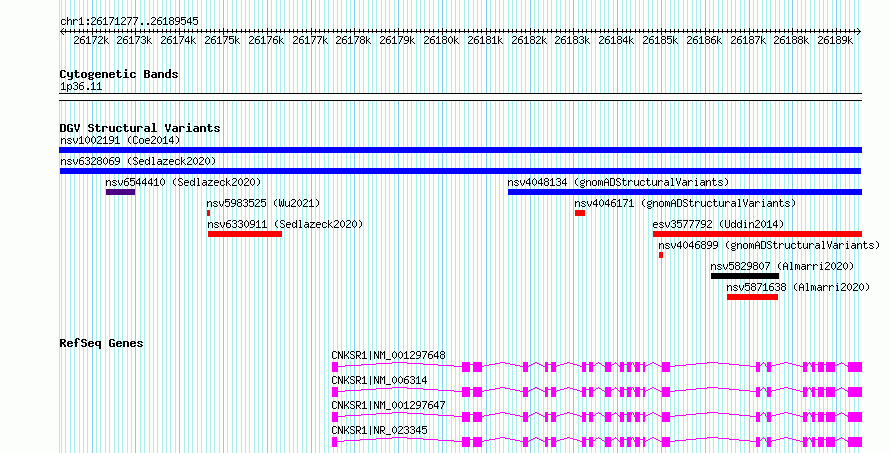890x453 pixels.
Task: Click the RefSeq Genes track title
Action: 101,343
